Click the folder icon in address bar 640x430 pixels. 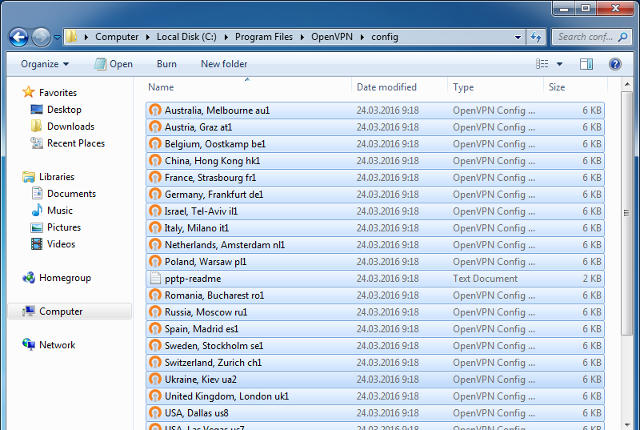[71, 37]
